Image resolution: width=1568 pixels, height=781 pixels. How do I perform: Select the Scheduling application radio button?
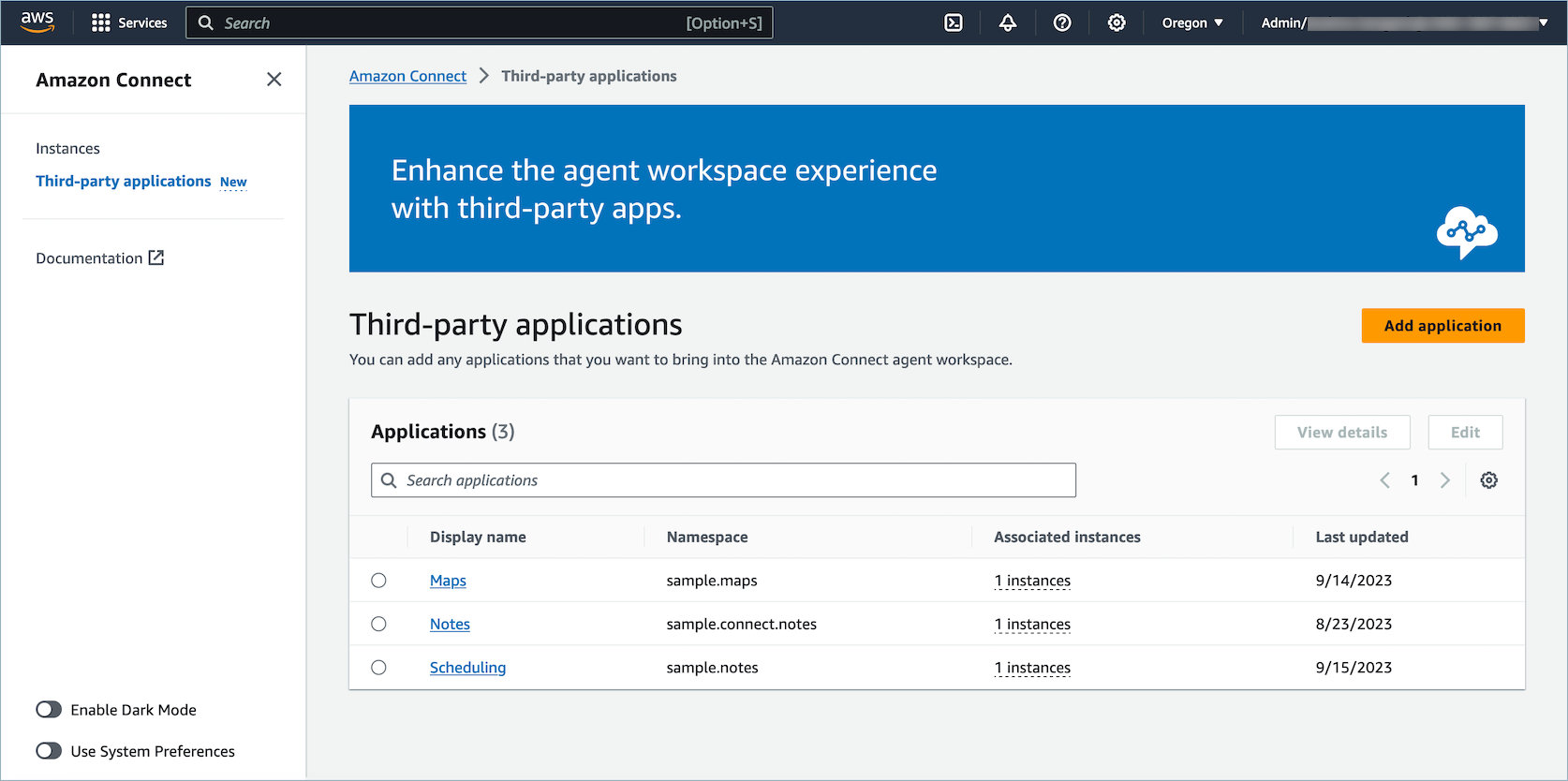[x=378, y=668]
